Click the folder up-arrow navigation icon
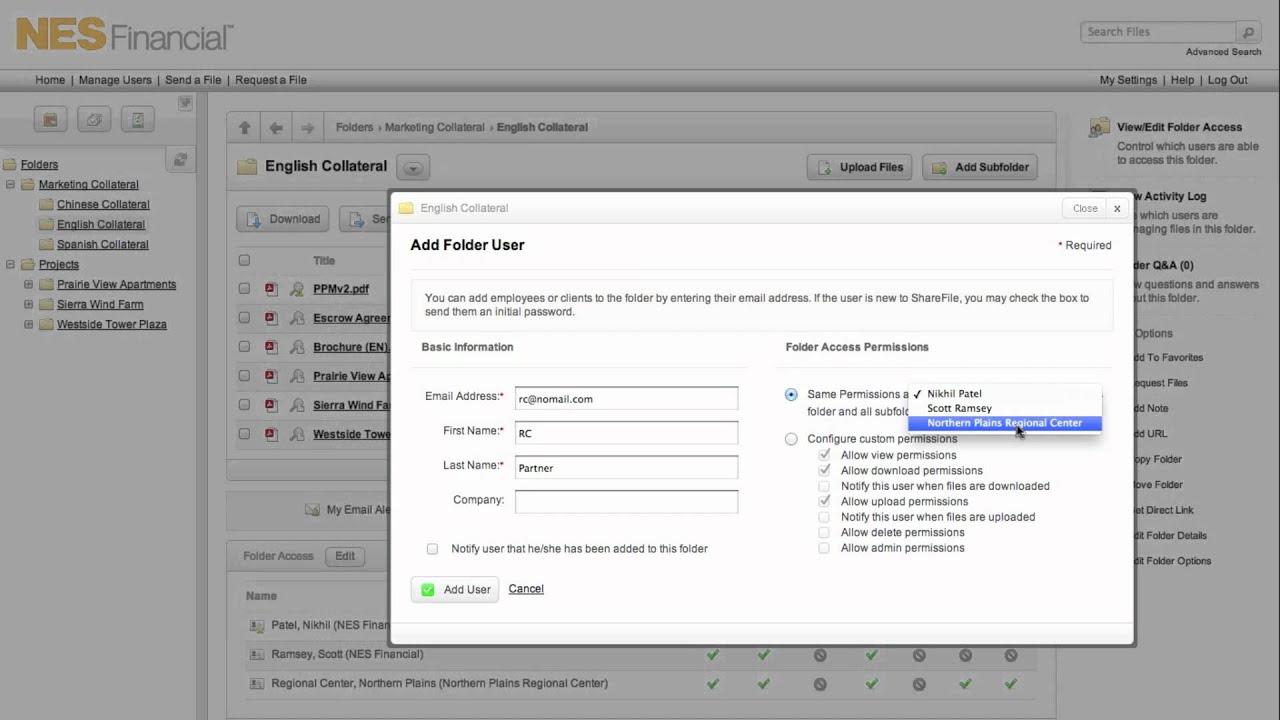Image resolution: width=1280 pixels, height=720 pixels. pyautogui.click(x=245, y=128)
